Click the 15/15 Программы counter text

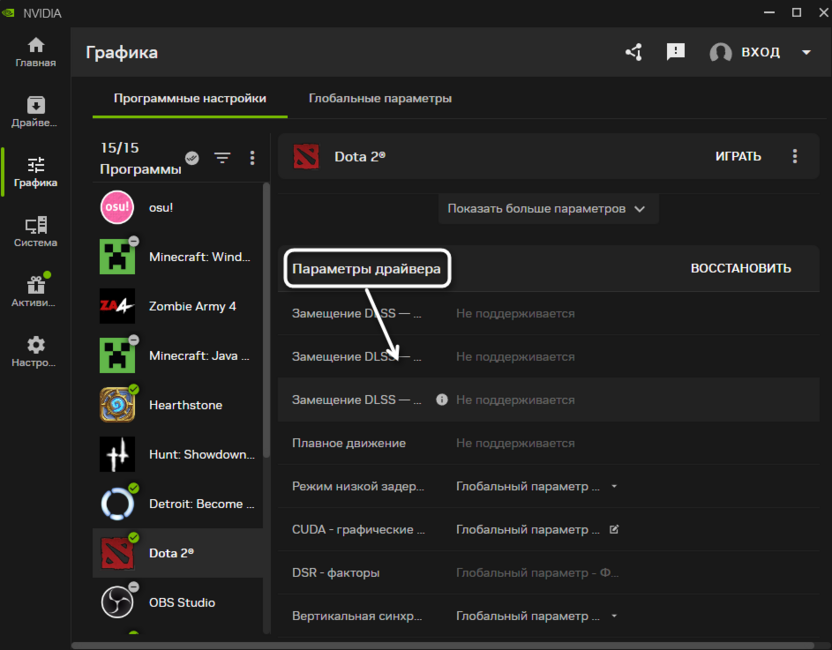pos(140,158)
